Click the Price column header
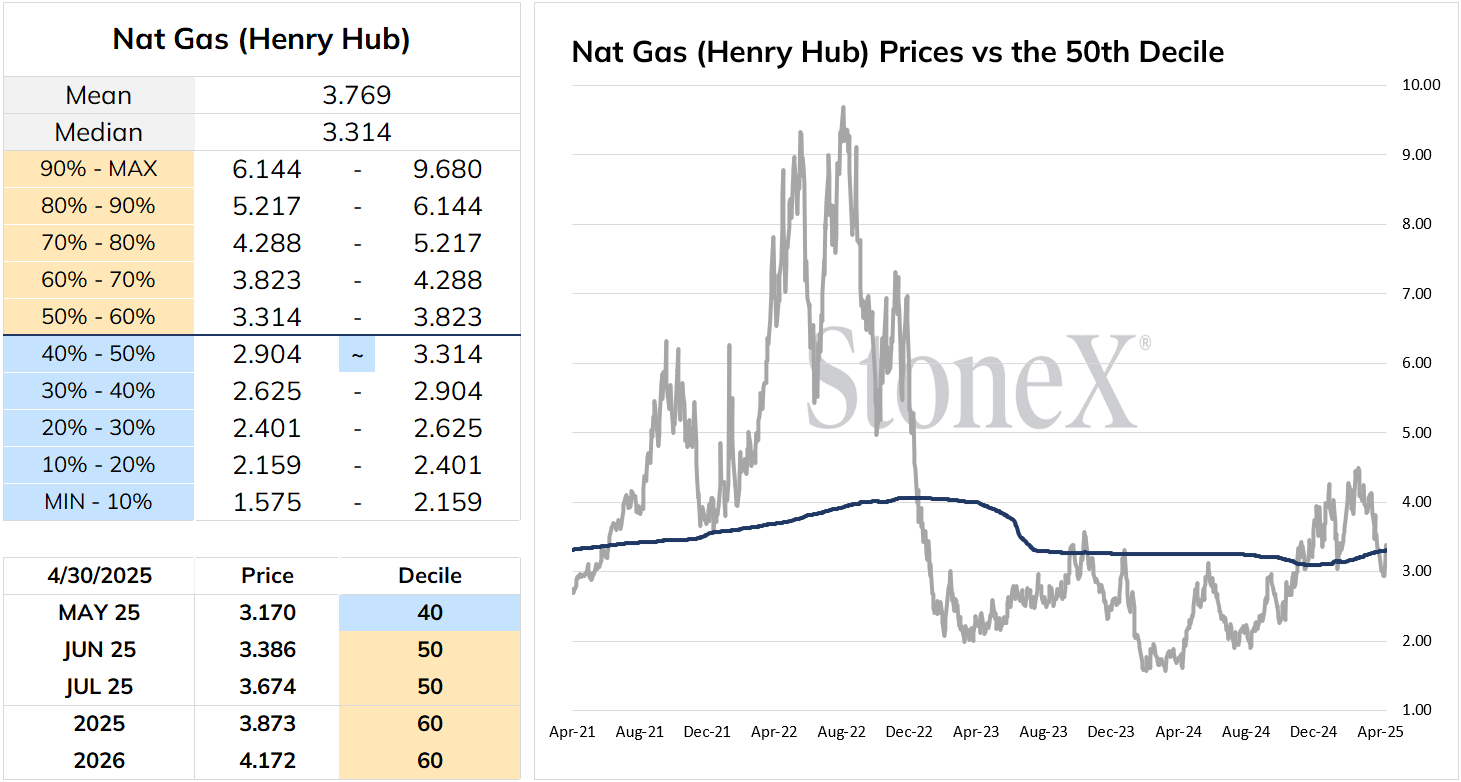 tap(267, 576)
